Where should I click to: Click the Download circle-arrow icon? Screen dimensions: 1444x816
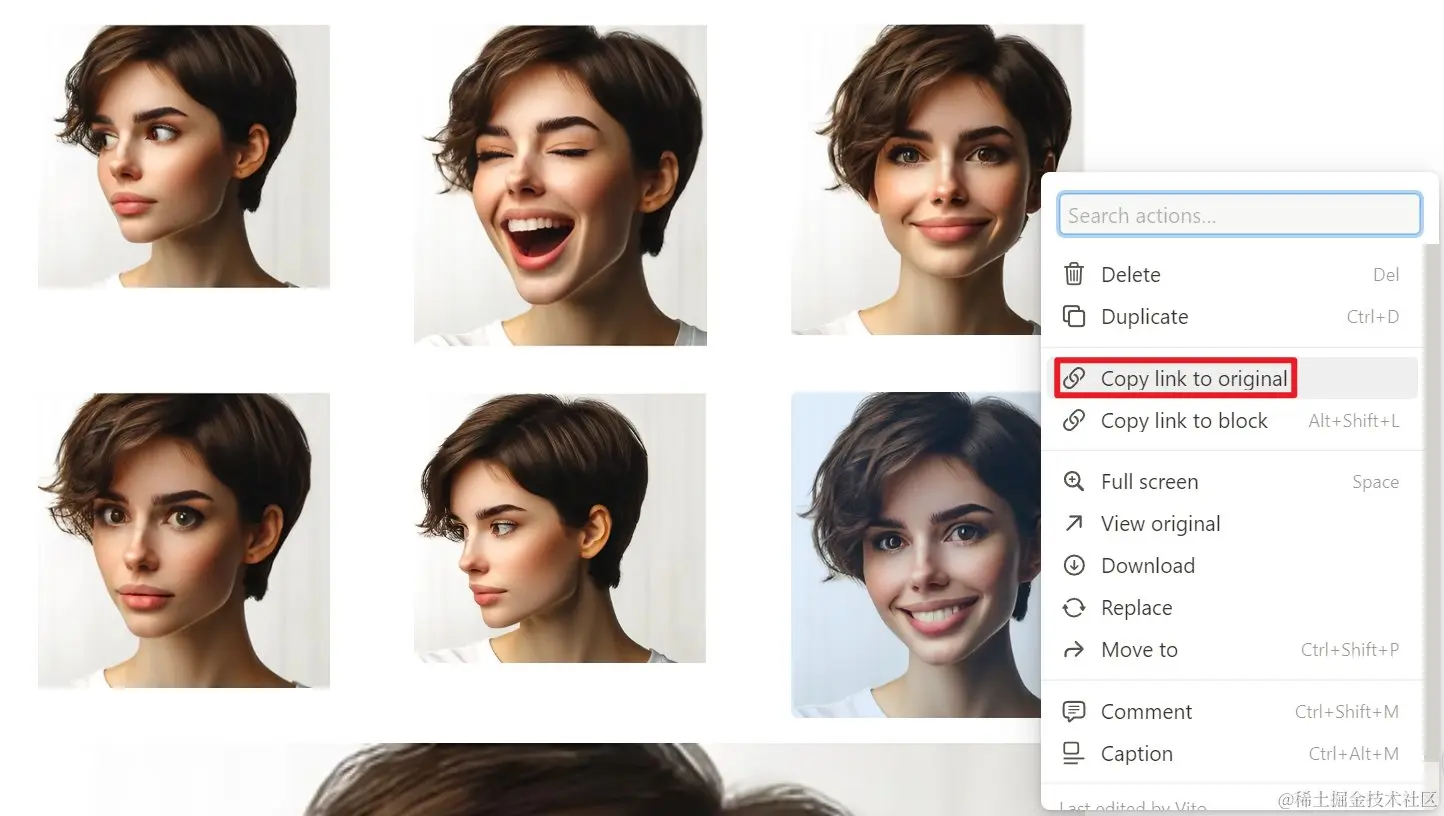[1074, 565]
